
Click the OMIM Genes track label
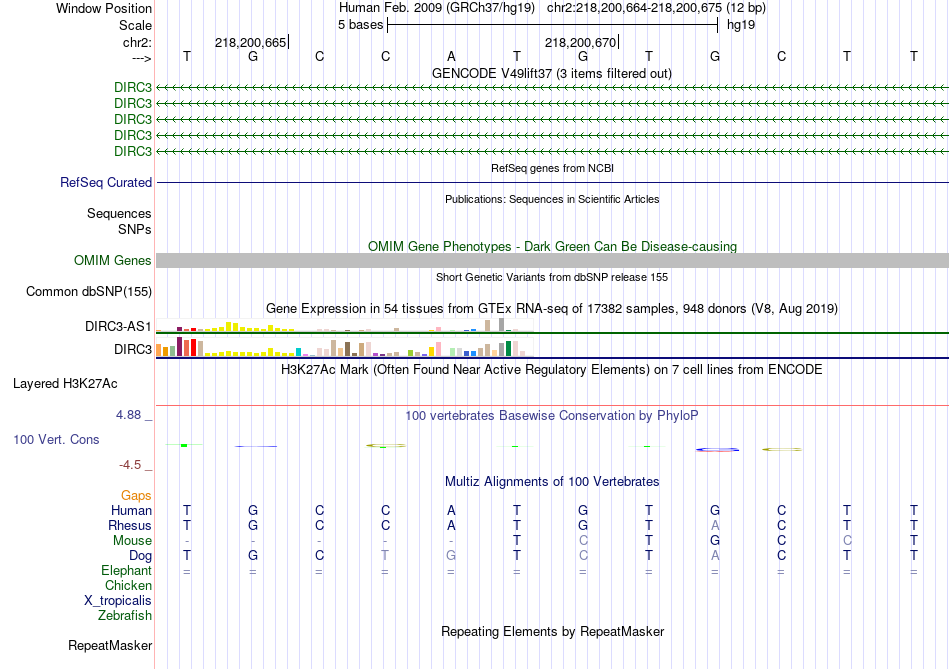(x=112, y=261)
